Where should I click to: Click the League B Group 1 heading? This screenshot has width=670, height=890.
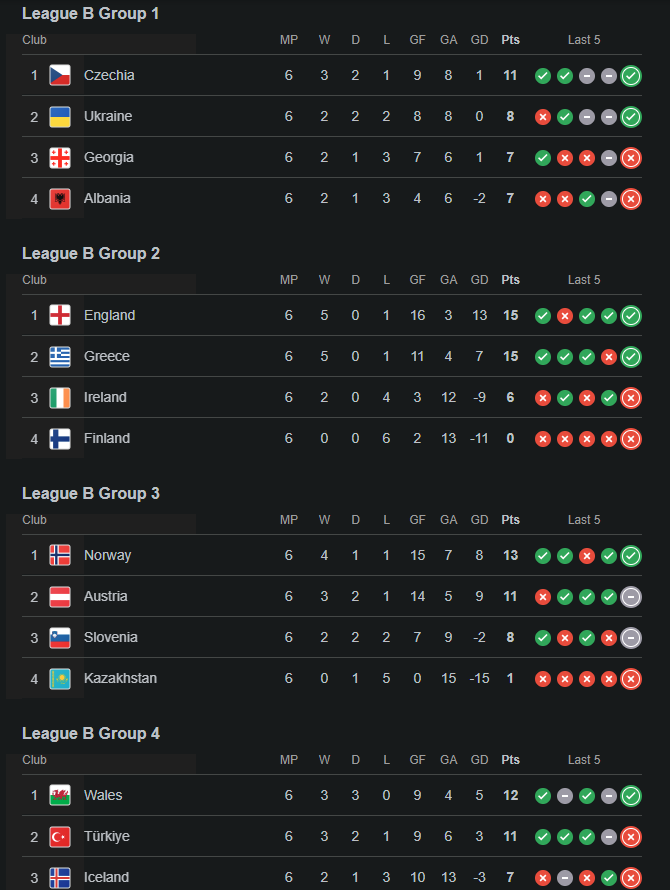coord(90,14)
